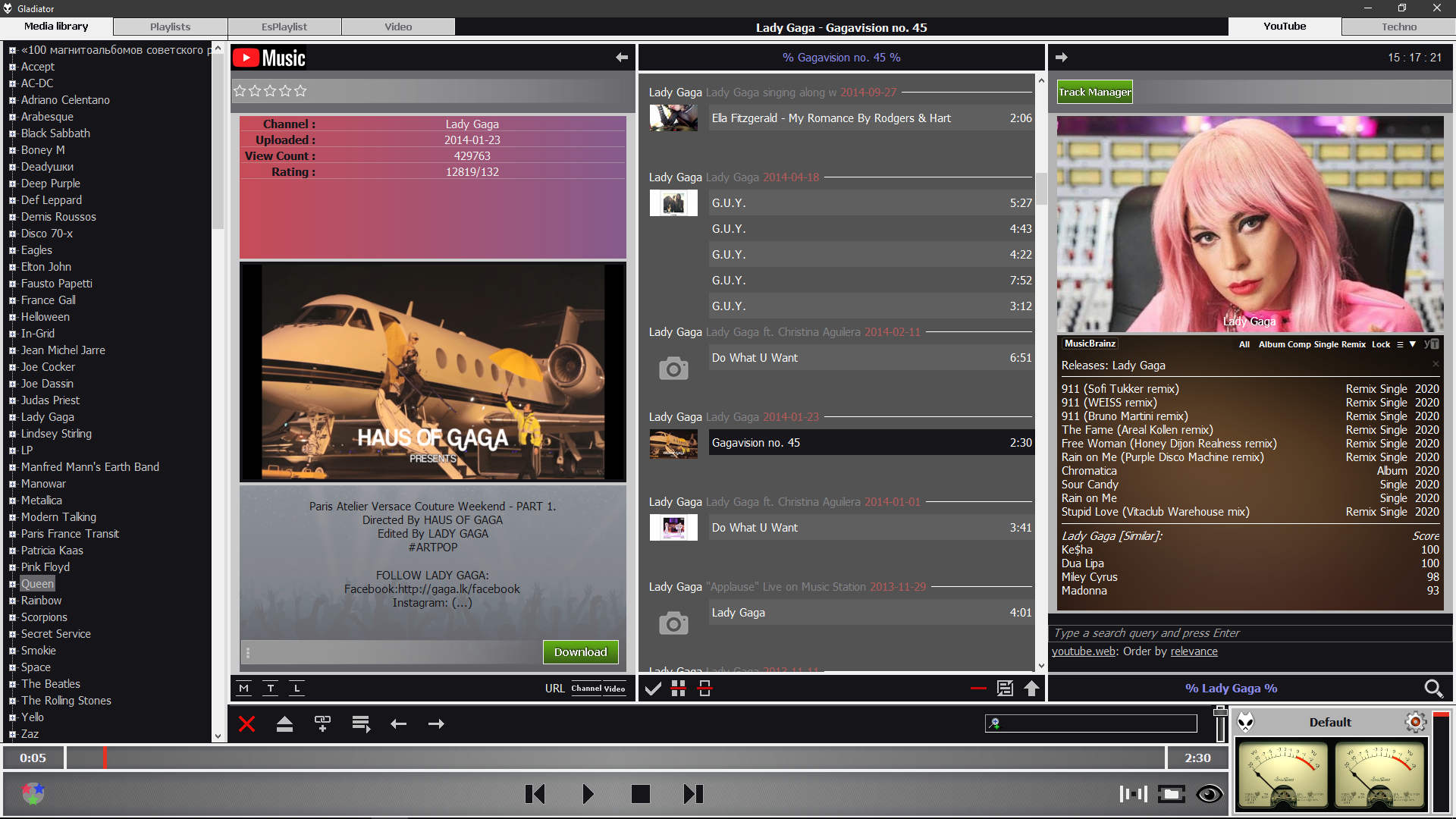Click the eject icon in toolbar
1456x819 pixels.
[284, 724]
